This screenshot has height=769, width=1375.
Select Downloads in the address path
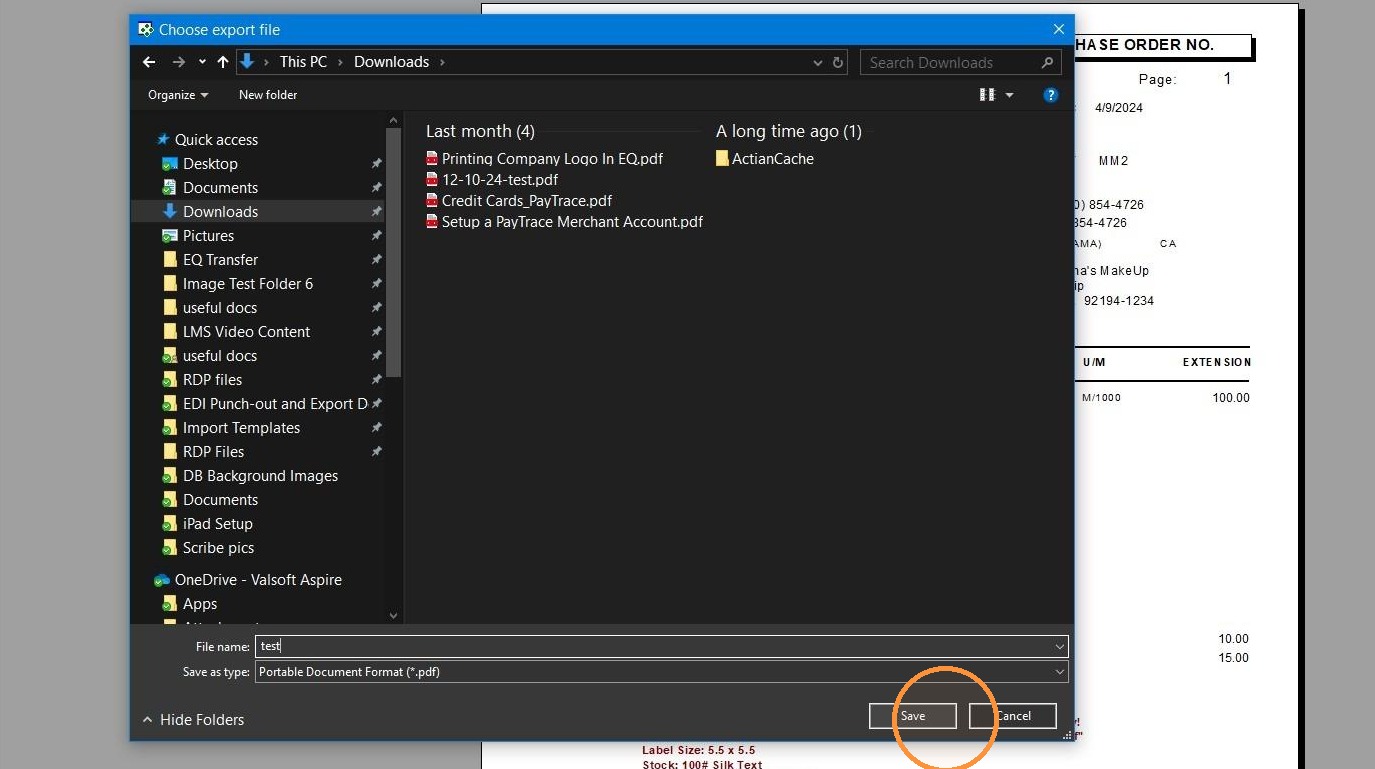391,62
